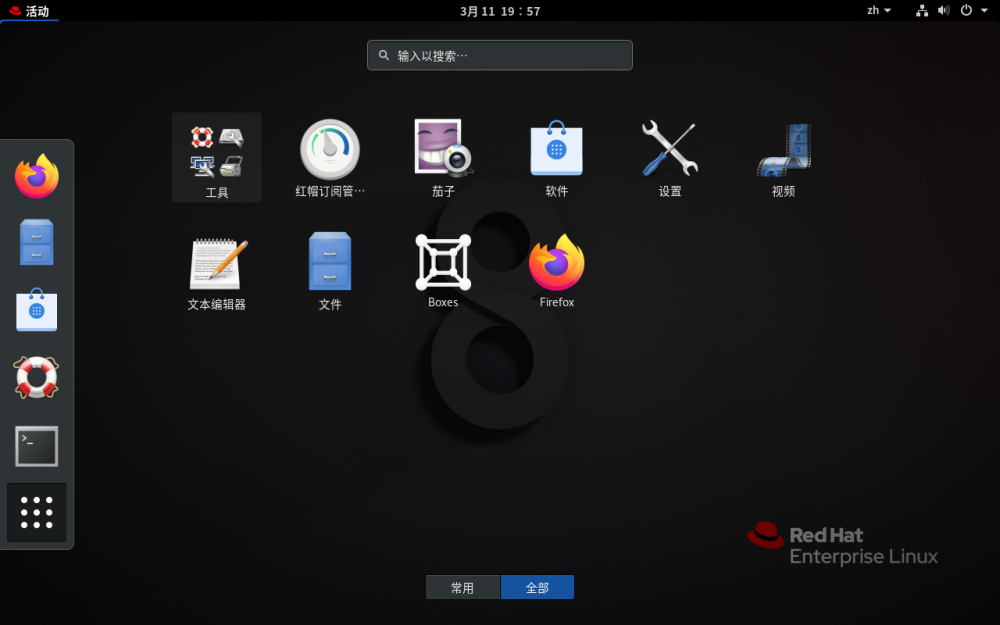Launch Firefox from the app grid
Viewport: 1000px width, 625px height.
[x=557, y=271]
